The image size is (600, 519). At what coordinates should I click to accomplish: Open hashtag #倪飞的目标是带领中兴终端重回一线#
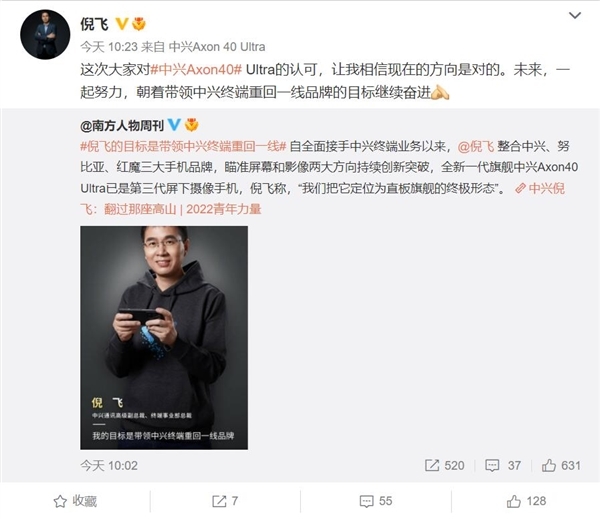(x=183, y=146)
